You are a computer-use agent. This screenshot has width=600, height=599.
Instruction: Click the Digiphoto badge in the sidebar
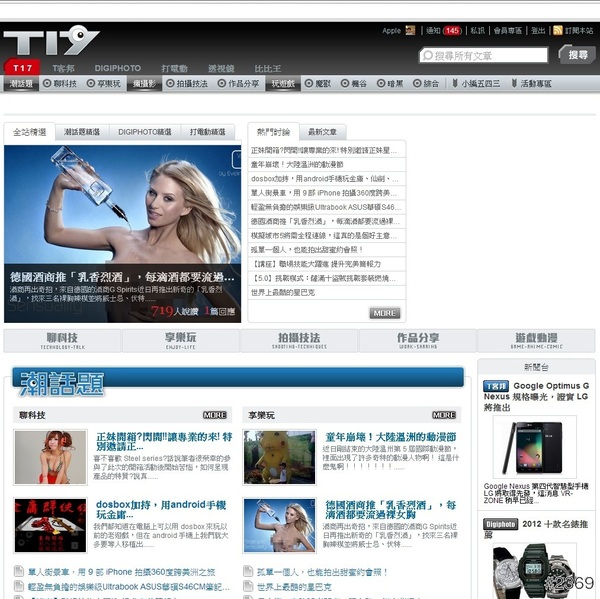coord(500,523)
